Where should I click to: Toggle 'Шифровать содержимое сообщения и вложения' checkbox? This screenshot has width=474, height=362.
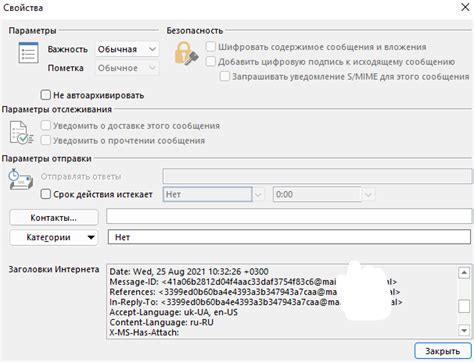point(211,47)
